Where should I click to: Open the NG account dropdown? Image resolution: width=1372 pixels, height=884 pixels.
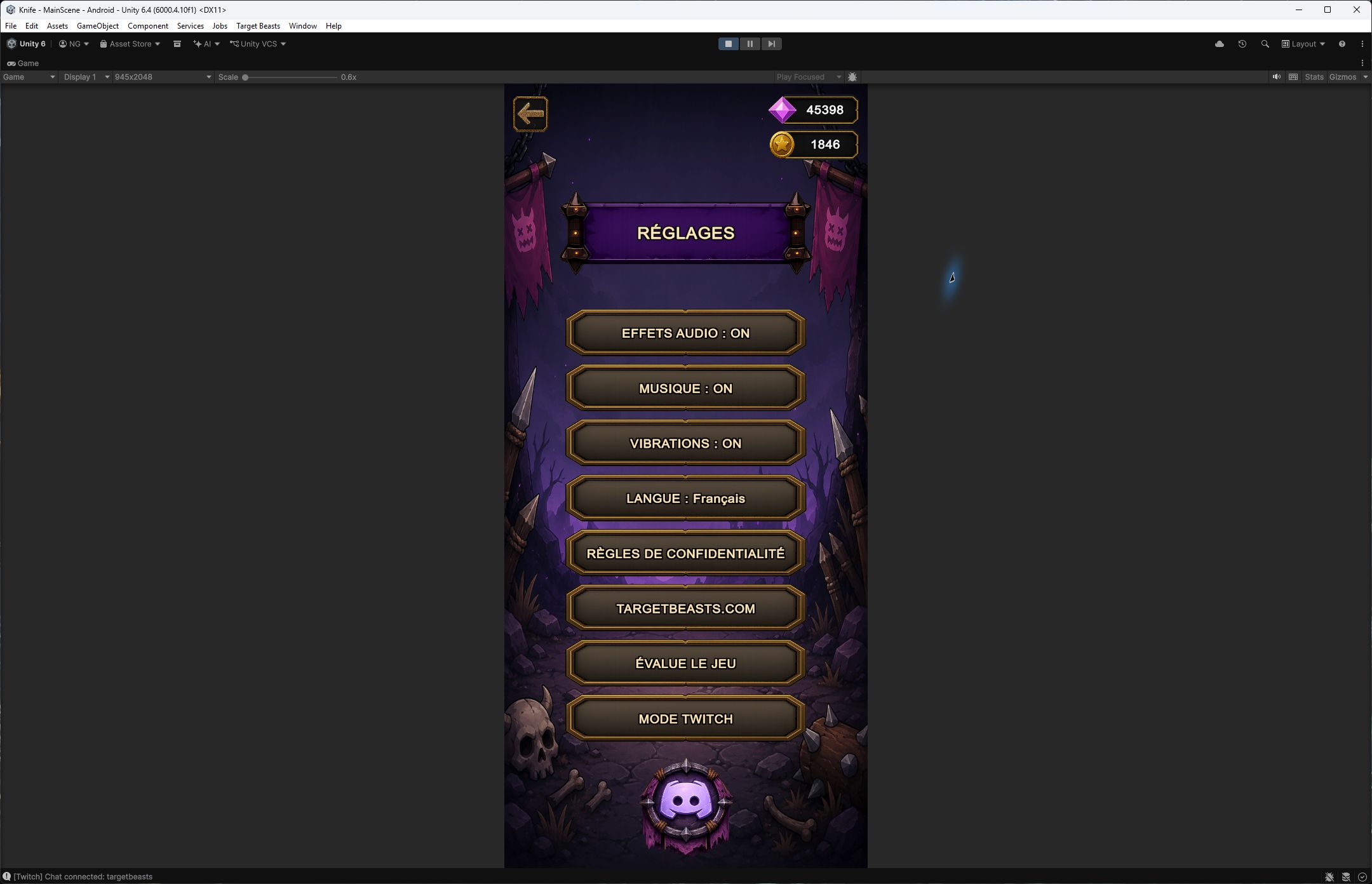pos(74,44)
